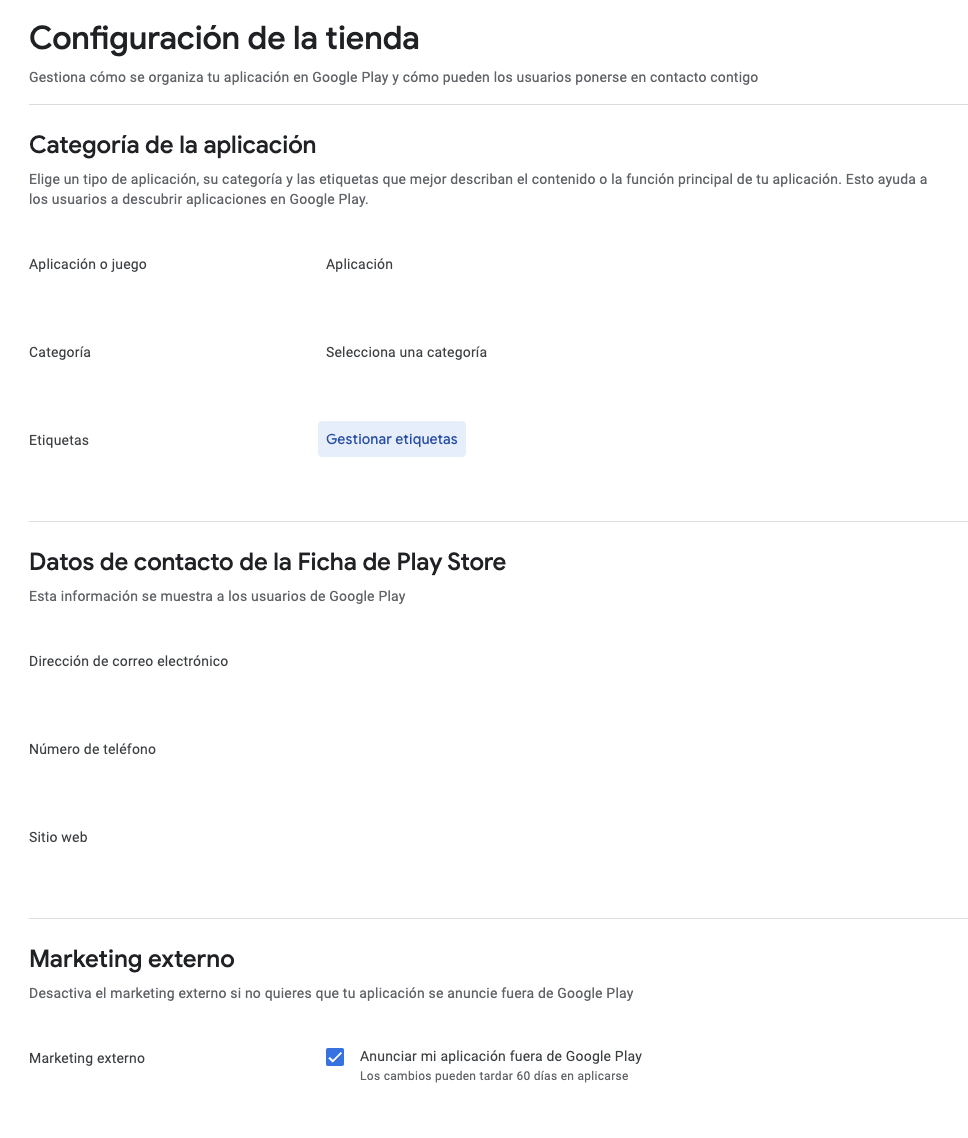Screen dimensions: 968x1138
Task: Click the Categoría de la aplicación heading
Action: click(173, 145)
